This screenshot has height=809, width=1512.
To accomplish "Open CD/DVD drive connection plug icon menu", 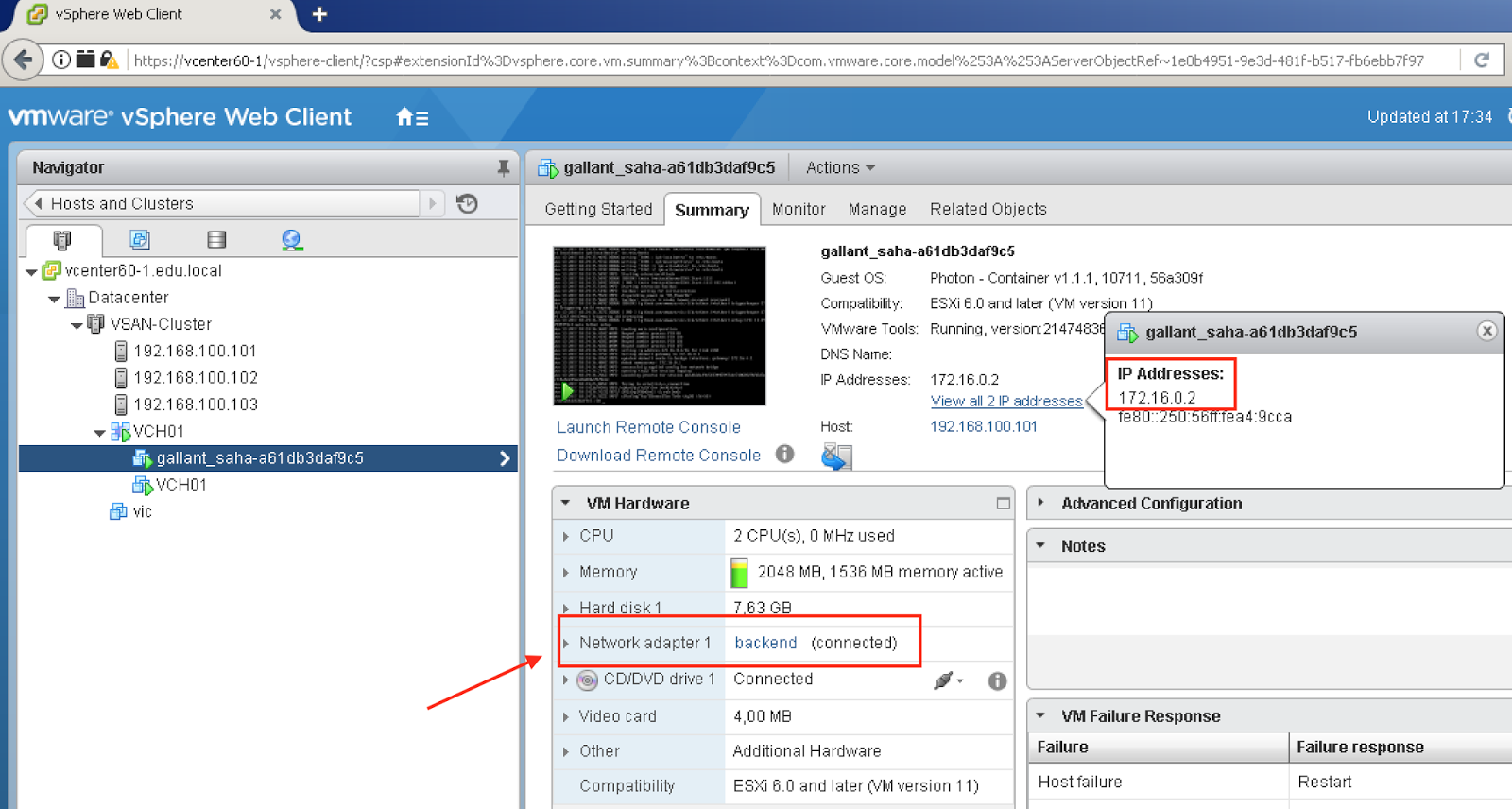I will pos(948,680).
